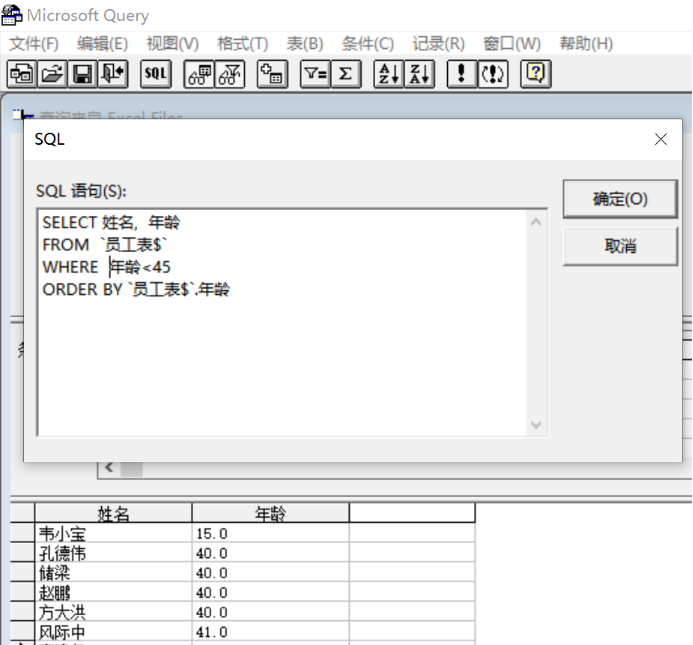Click the WHERE 年龄<45 line
Viewport: 693px width, 645px height.
pos(107,267)
